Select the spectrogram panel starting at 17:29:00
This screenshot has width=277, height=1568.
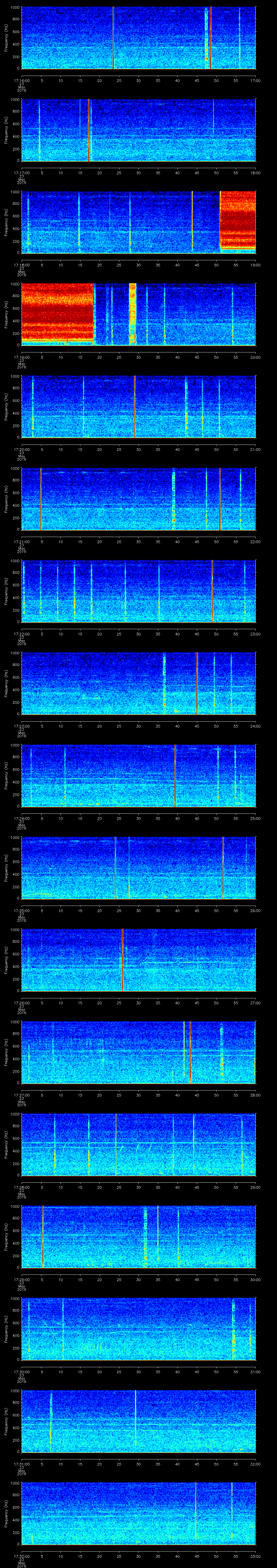point(139,1237)
